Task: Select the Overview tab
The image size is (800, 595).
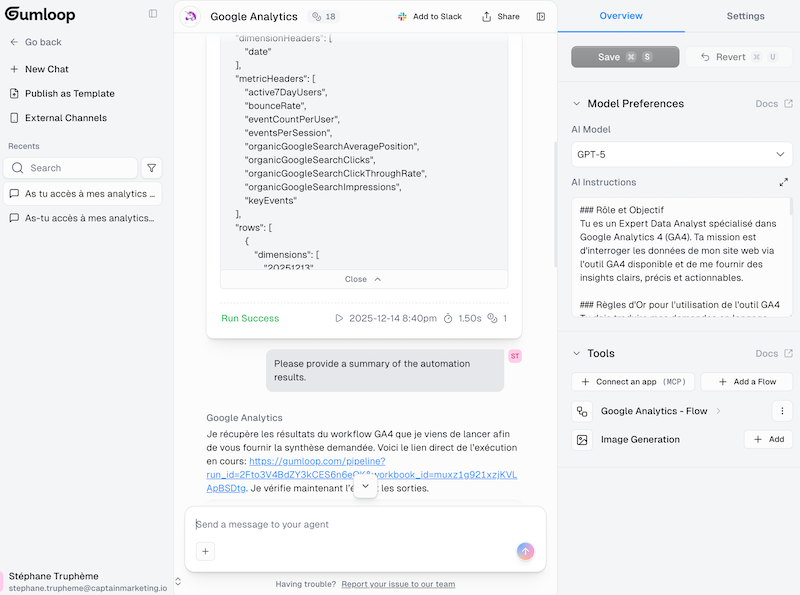Action: click(x=620, y=17)
